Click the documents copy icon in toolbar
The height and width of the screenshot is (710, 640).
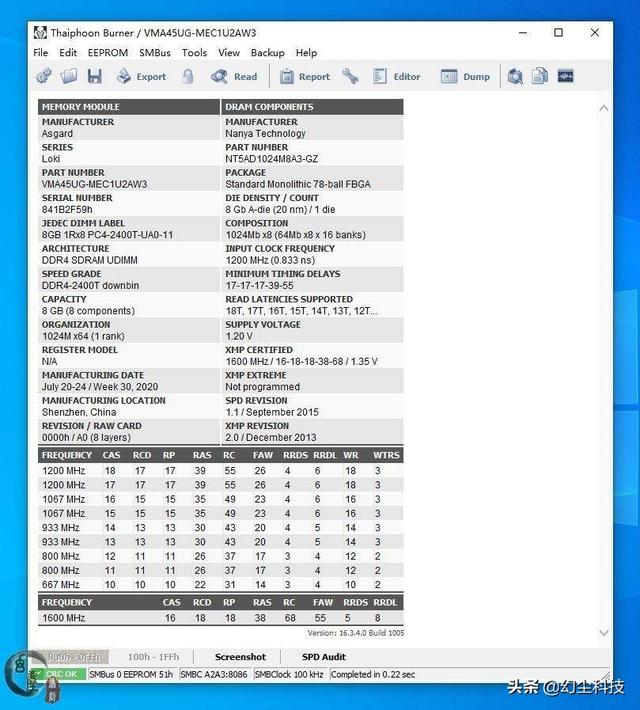pos(540,76)
